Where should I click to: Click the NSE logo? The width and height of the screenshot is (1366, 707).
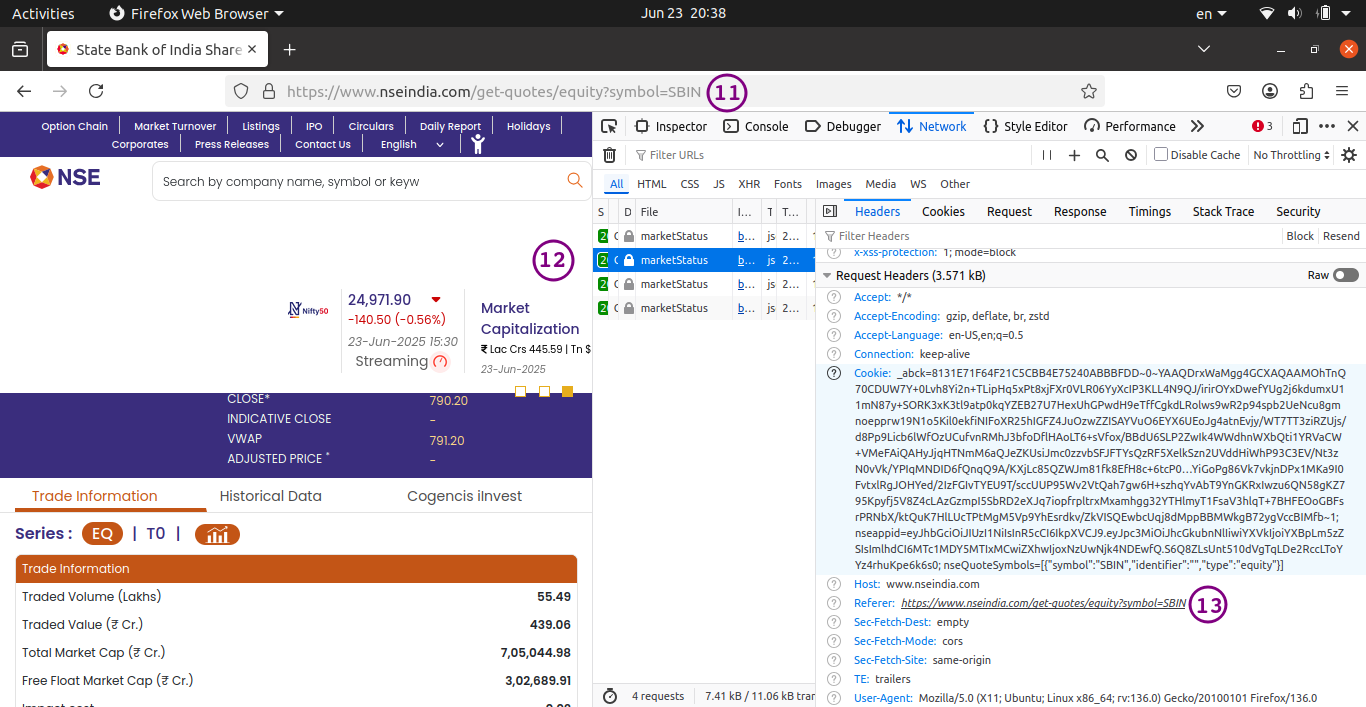coord(66,177)
